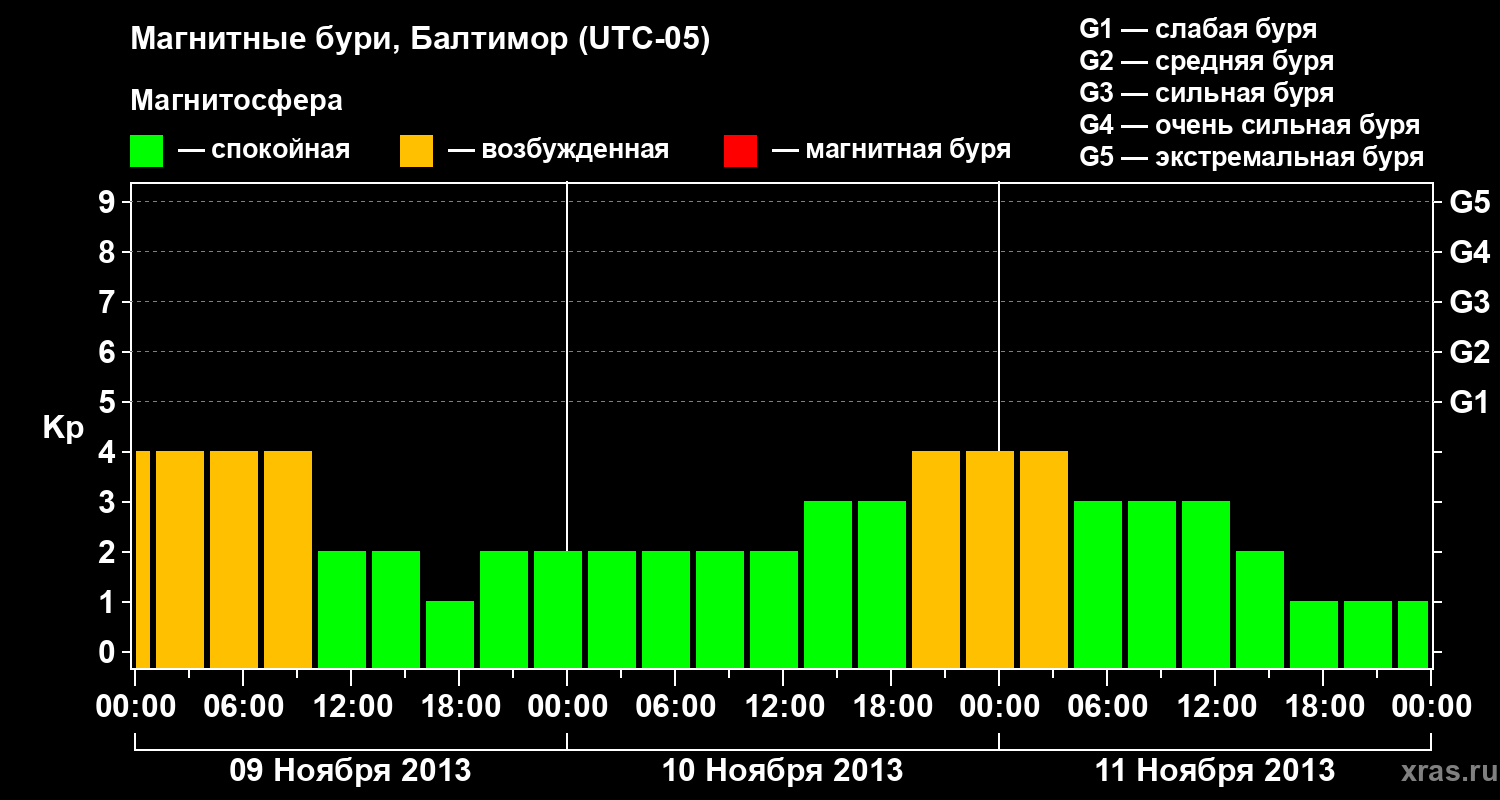Click the narrow orange bar at 09 Ноября start
The image size is (1500, 800).
pyautogui.click(x=142, y=559)
